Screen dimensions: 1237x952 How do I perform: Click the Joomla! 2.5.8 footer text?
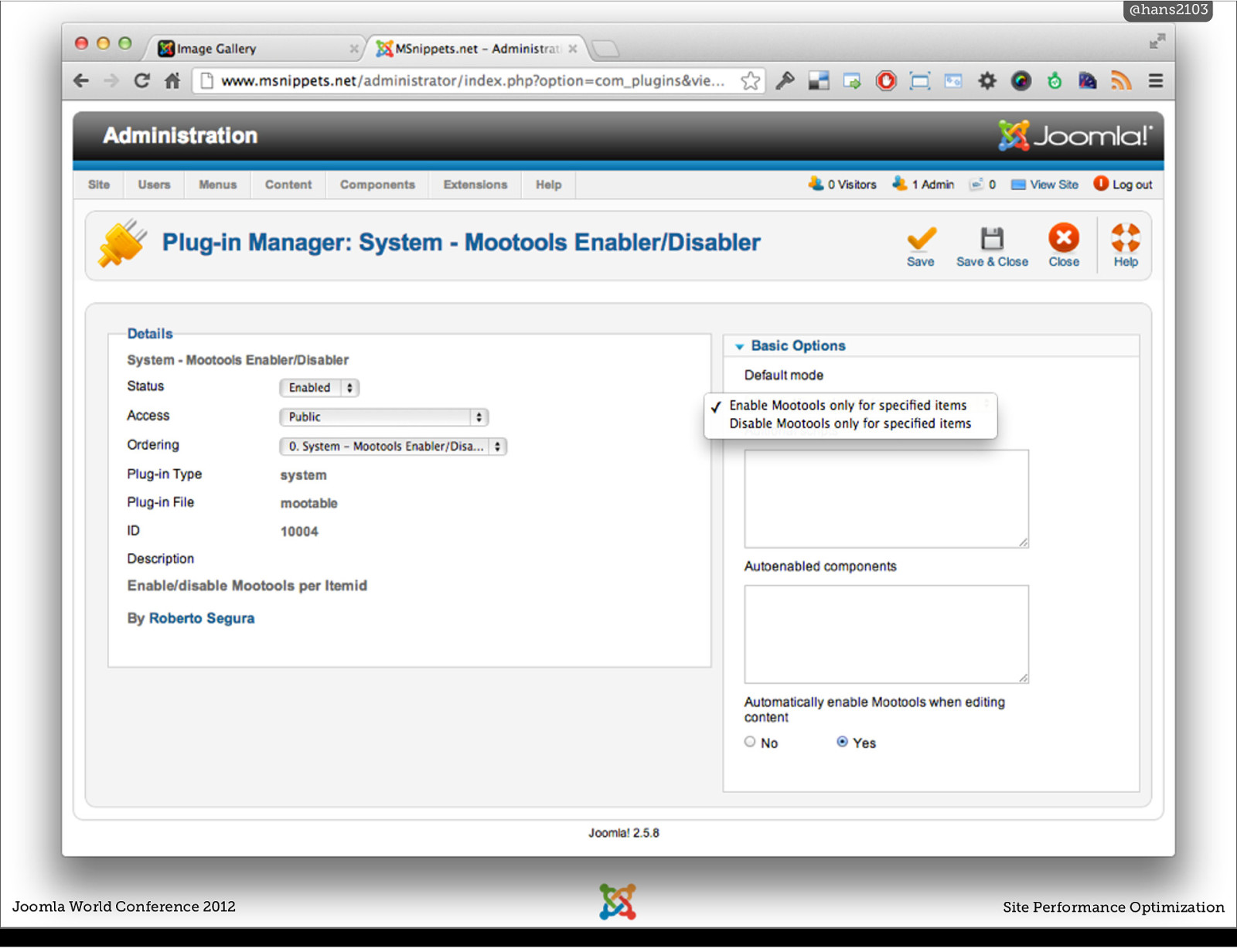(x=623, y=833)
